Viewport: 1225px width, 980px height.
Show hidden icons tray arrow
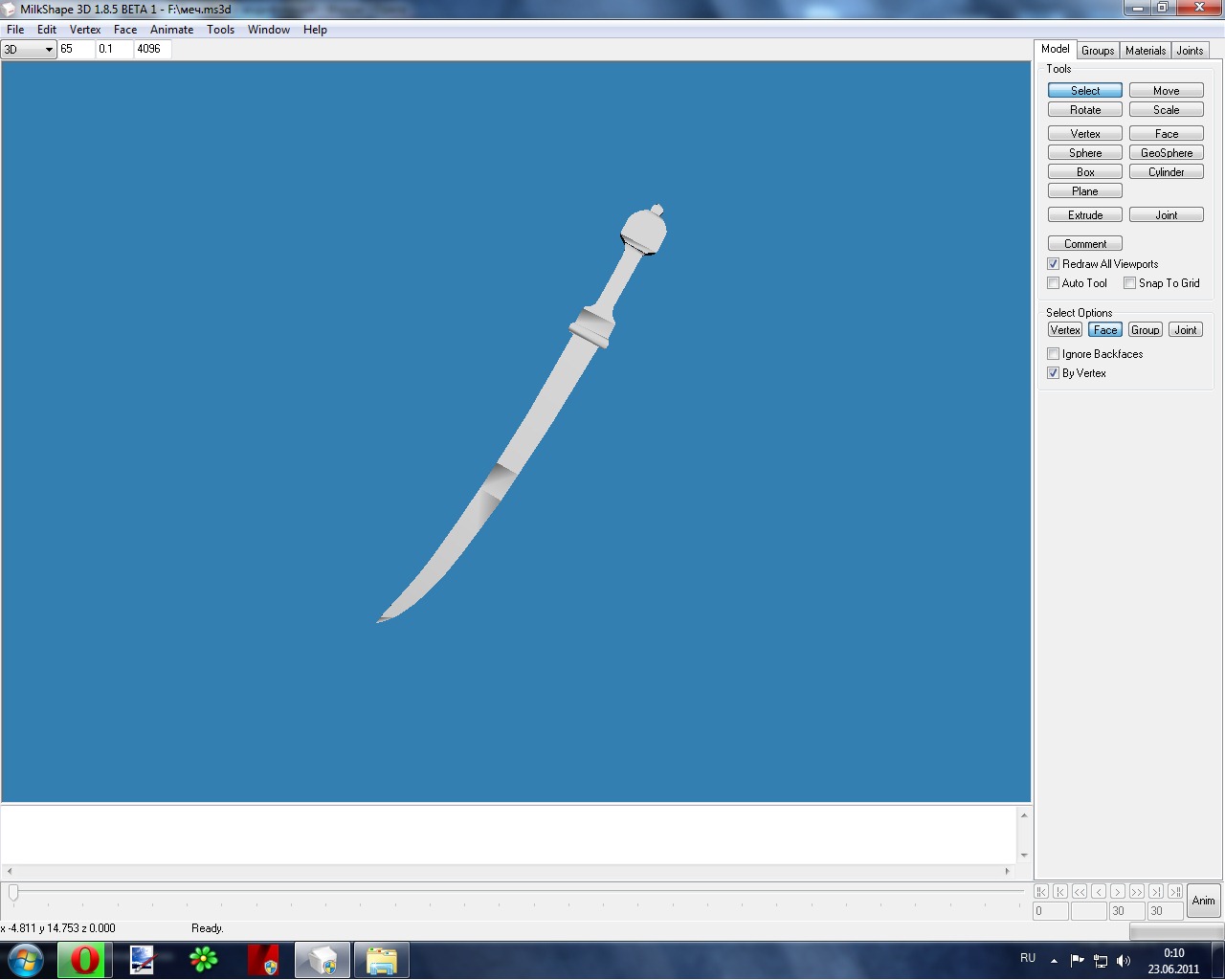pyautogui.click(x=1054, y=960)
